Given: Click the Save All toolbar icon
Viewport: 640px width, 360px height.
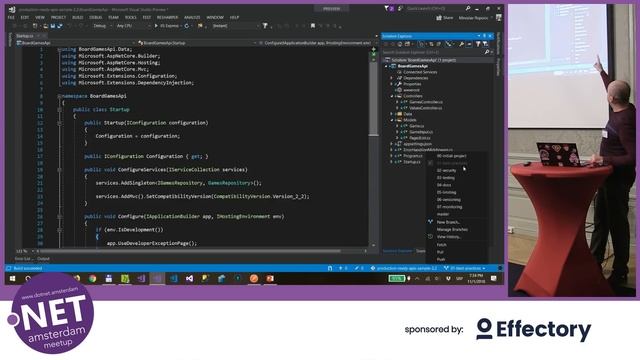Looking at the screenshot, I should coord(60,26).
